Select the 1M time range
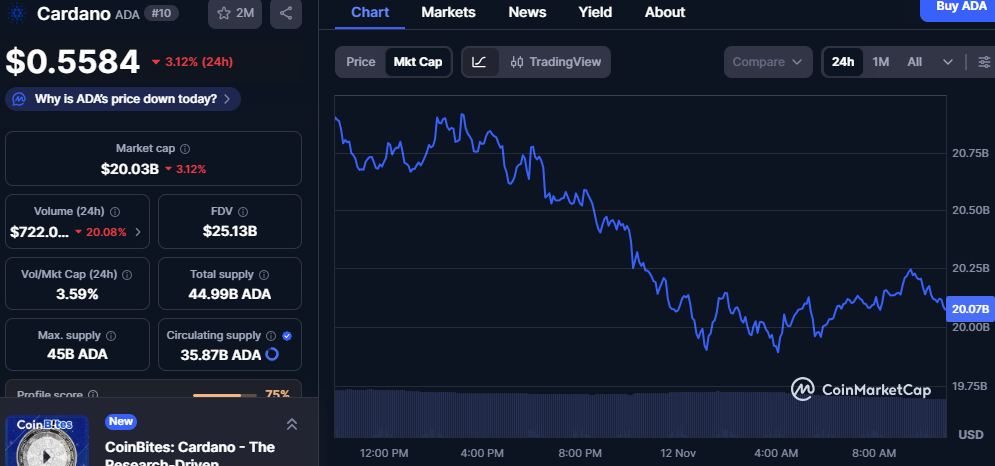Image resolution: width=995 pixels, height=466 pixels. [x=880, y=62]
